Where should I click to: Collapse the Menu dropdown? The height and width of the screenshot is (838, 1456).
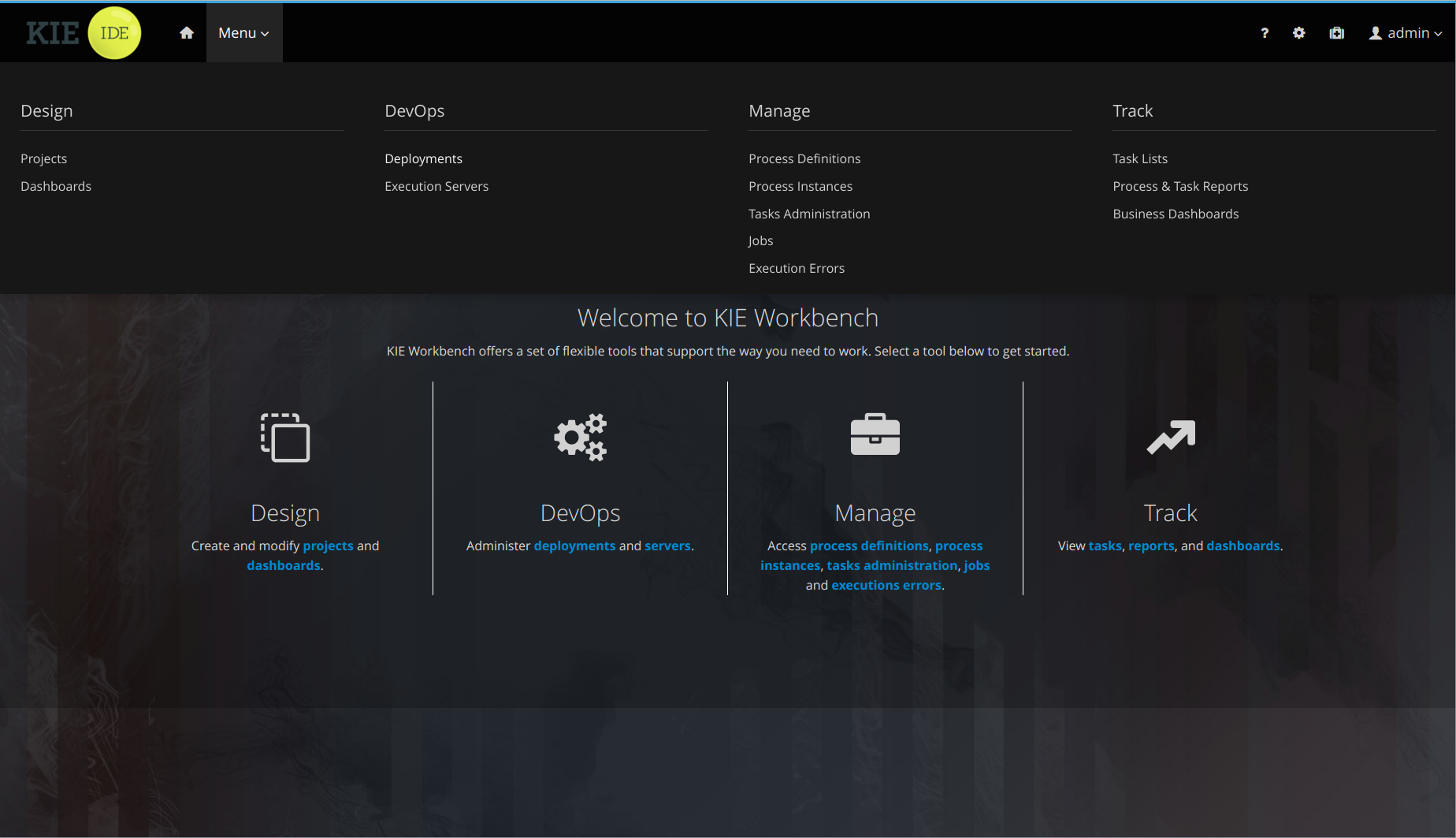pyautogui.click(x=243, y=33)
